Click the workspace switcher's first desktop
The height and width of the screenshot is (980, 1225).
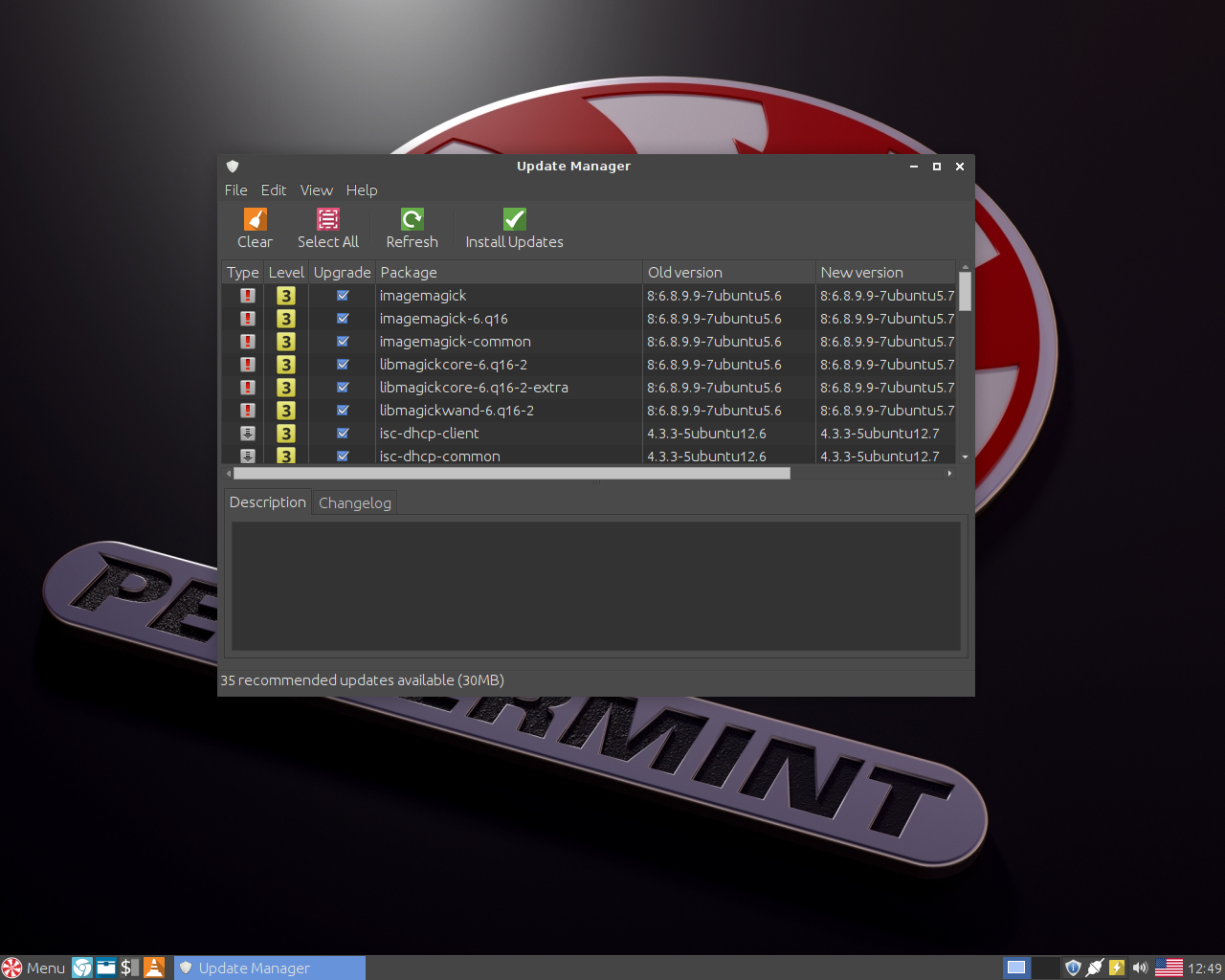point(1016,968)
